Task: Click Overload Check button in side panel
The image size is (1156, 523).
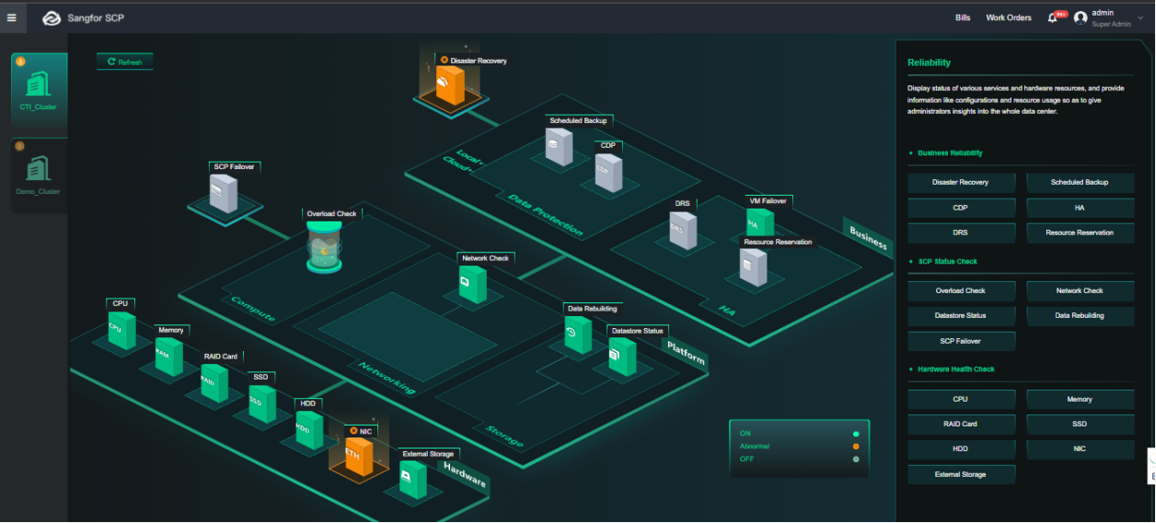Action: 961,291
